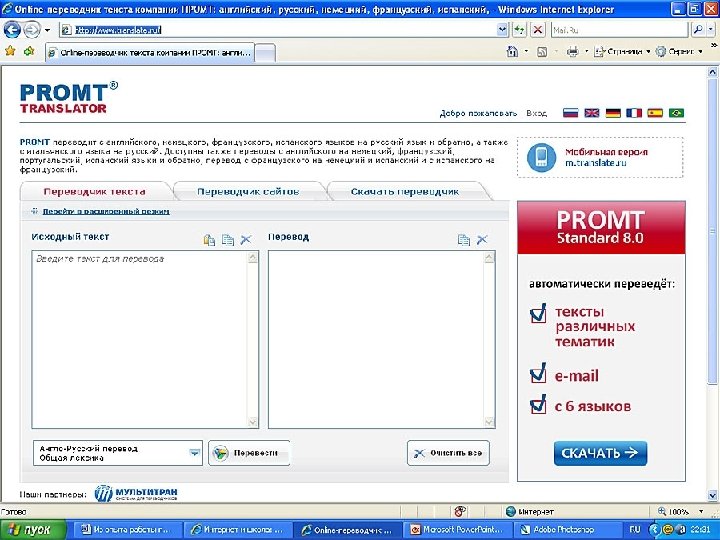Viewport: 720px width, 540px height.
Task: Select the French flag language
Action: pyautogui.click(x=634, y=113)
